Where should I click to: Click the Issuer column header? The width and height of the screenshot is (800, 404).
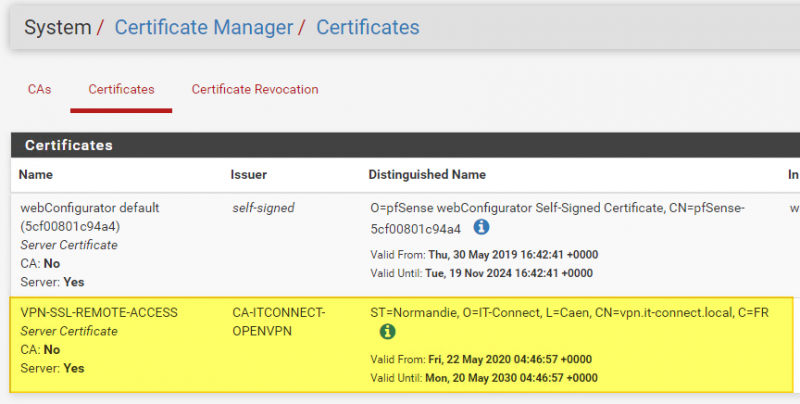click(249, 174)
